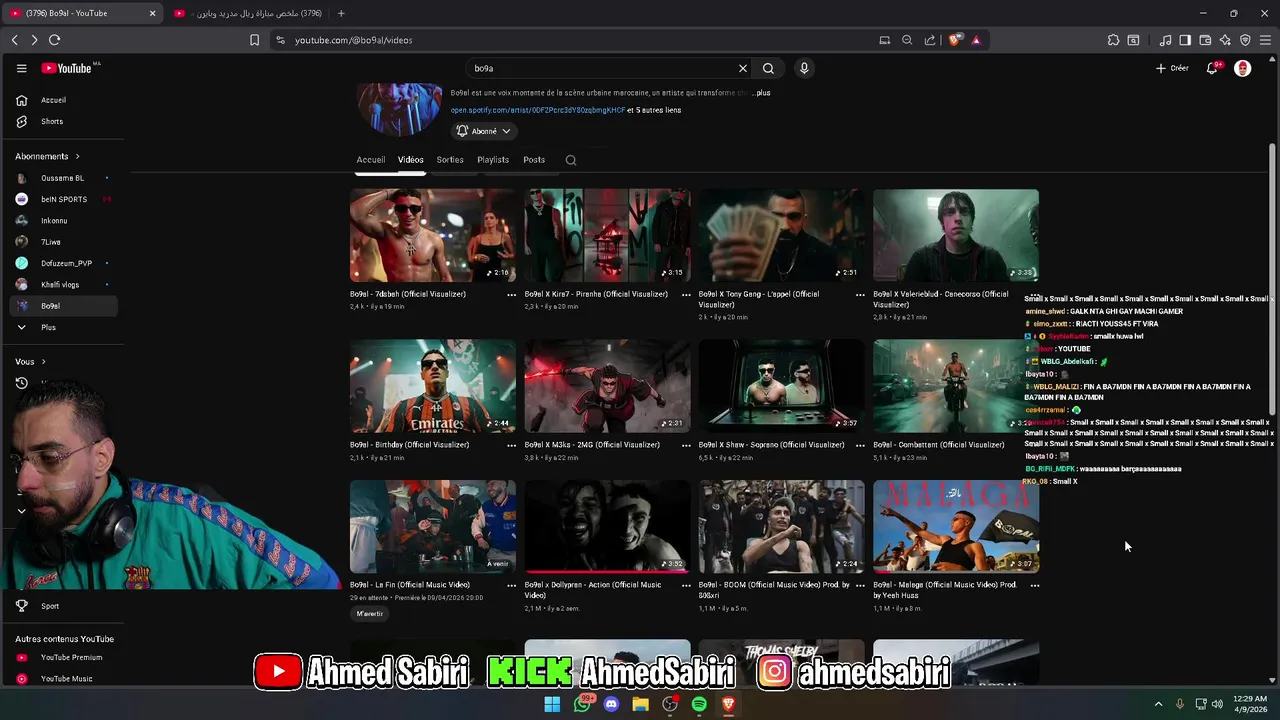
Task: Open the Bo9al - Malaga thumbnail
Action: (956, 526)
